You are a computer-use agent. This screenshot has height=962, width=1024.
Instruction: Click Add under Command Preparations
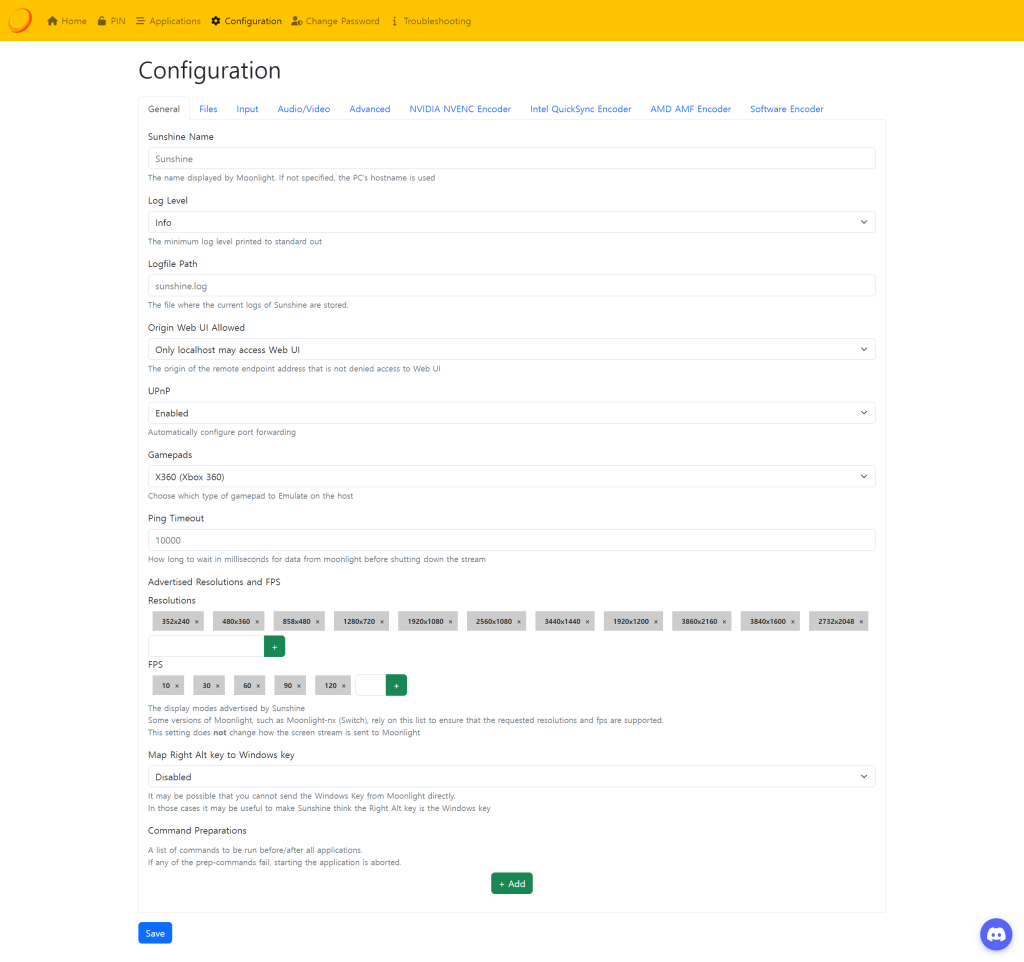point(511,884)
